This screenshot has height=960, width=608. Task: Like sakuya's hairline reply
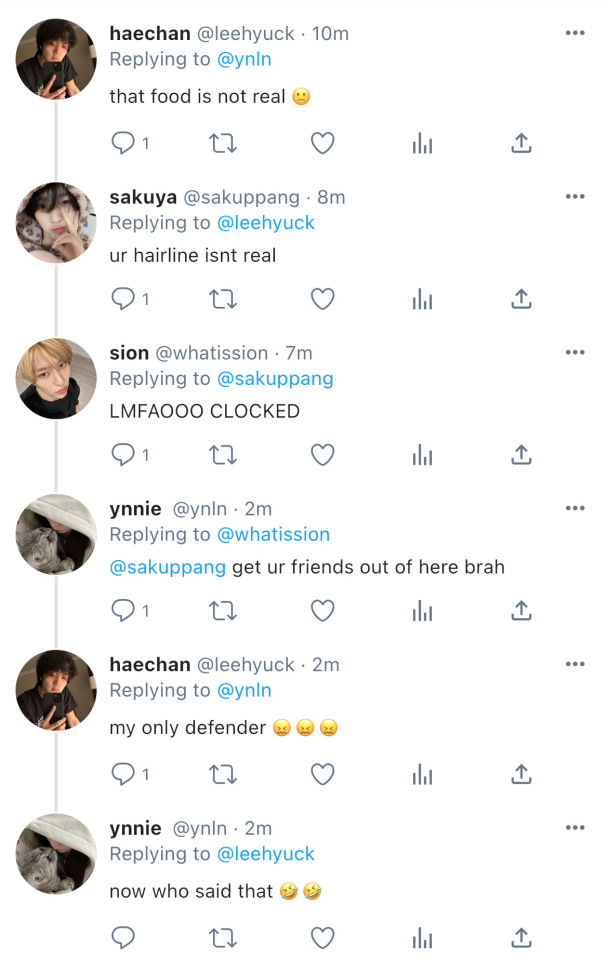(322, 299)
